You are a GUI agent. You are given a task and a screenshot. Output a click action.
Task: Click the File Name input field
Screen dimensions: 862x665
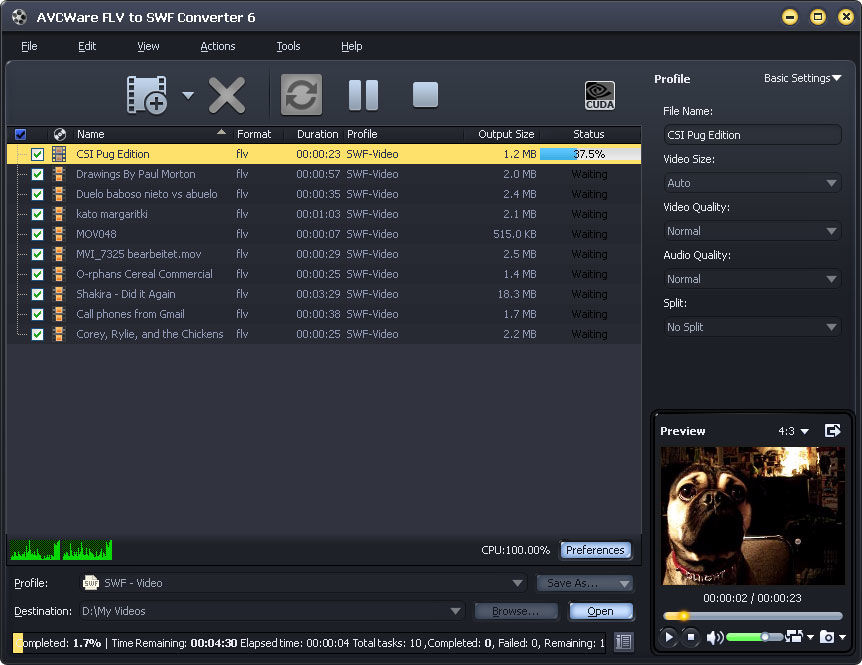point(752,135)
